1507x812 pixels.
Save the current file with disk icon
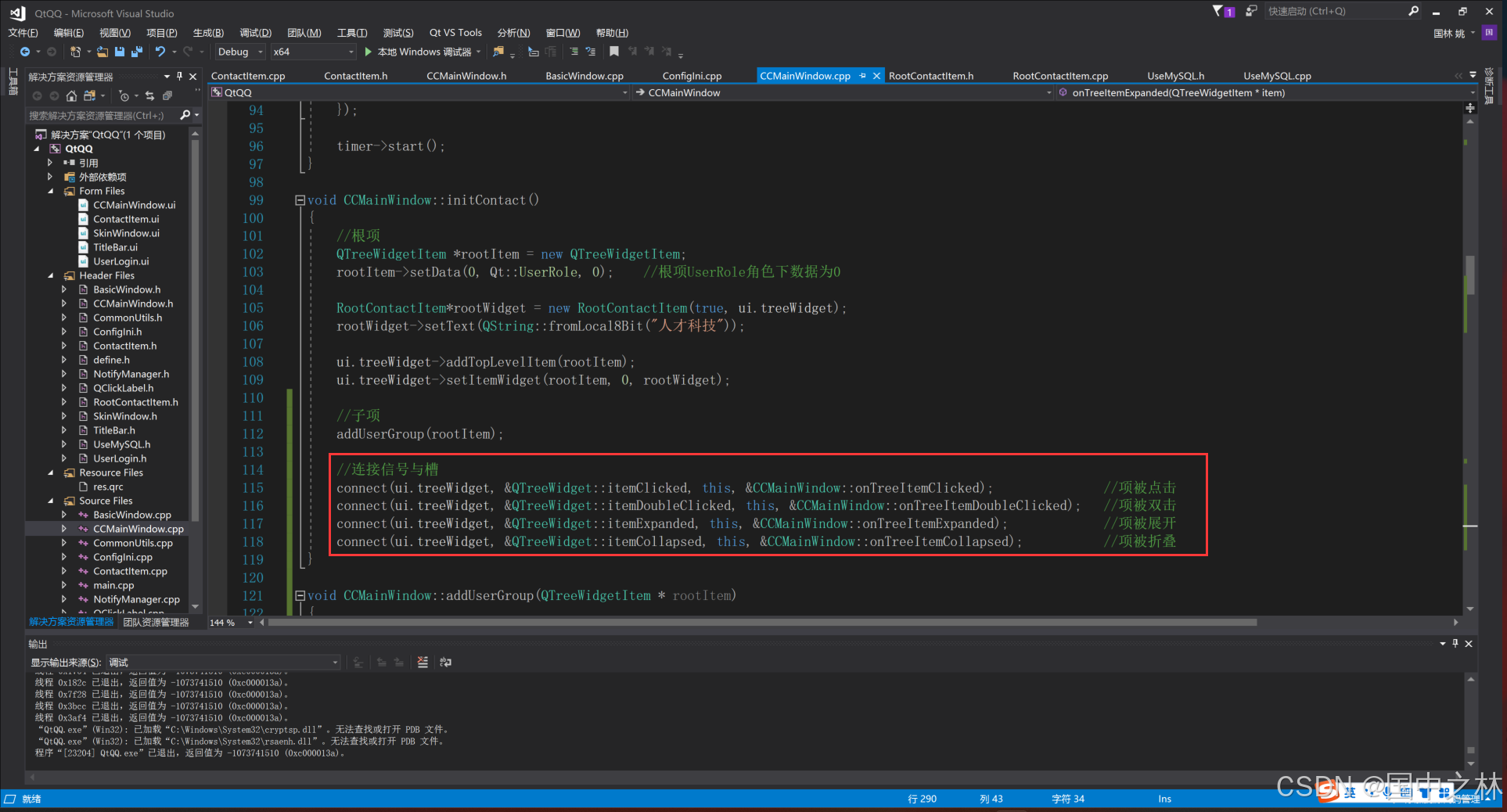[120, 52]
